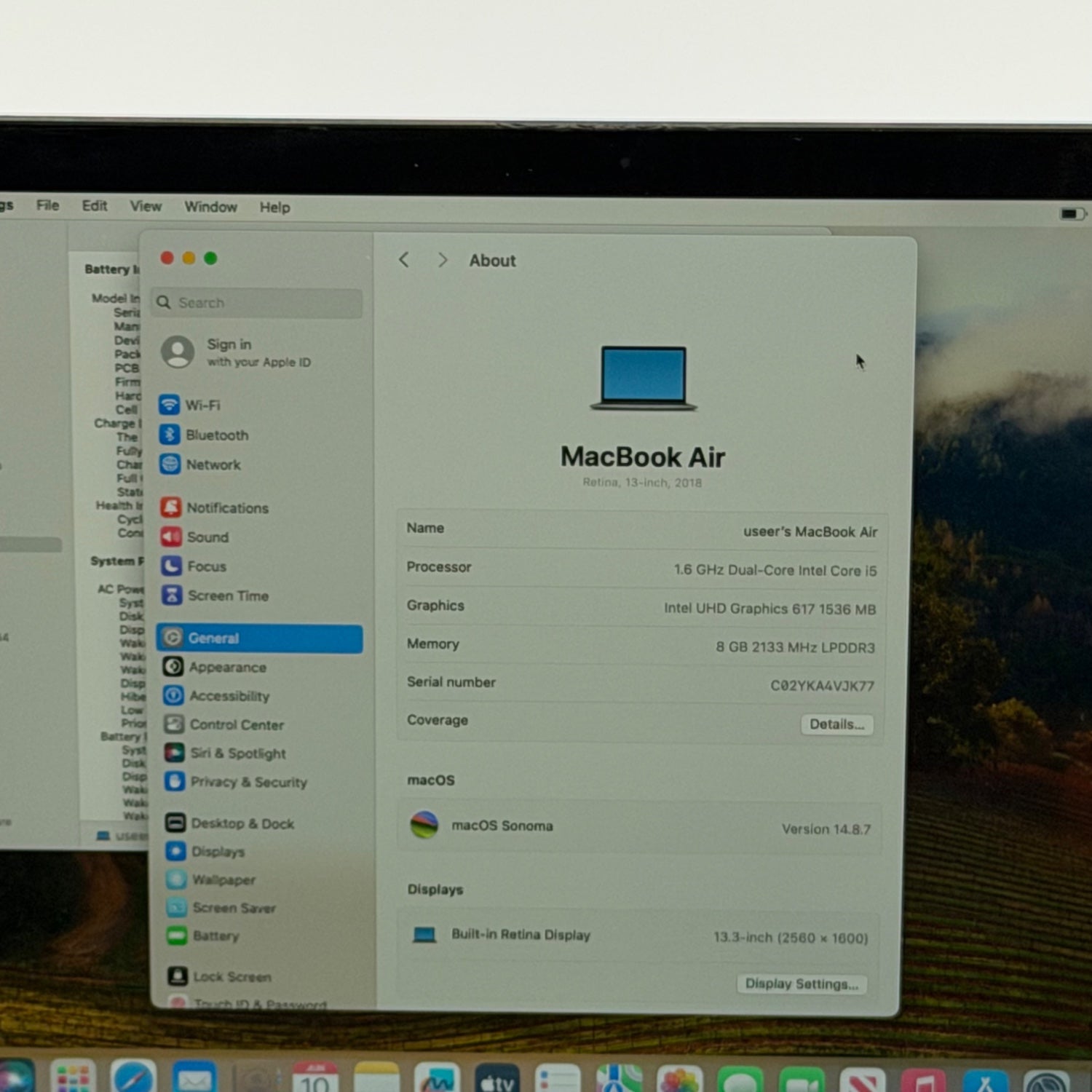1092x1092 pixels.
Task: Select Displays in the sidebar
Action: pyautogui.click(x=205, y=851)
